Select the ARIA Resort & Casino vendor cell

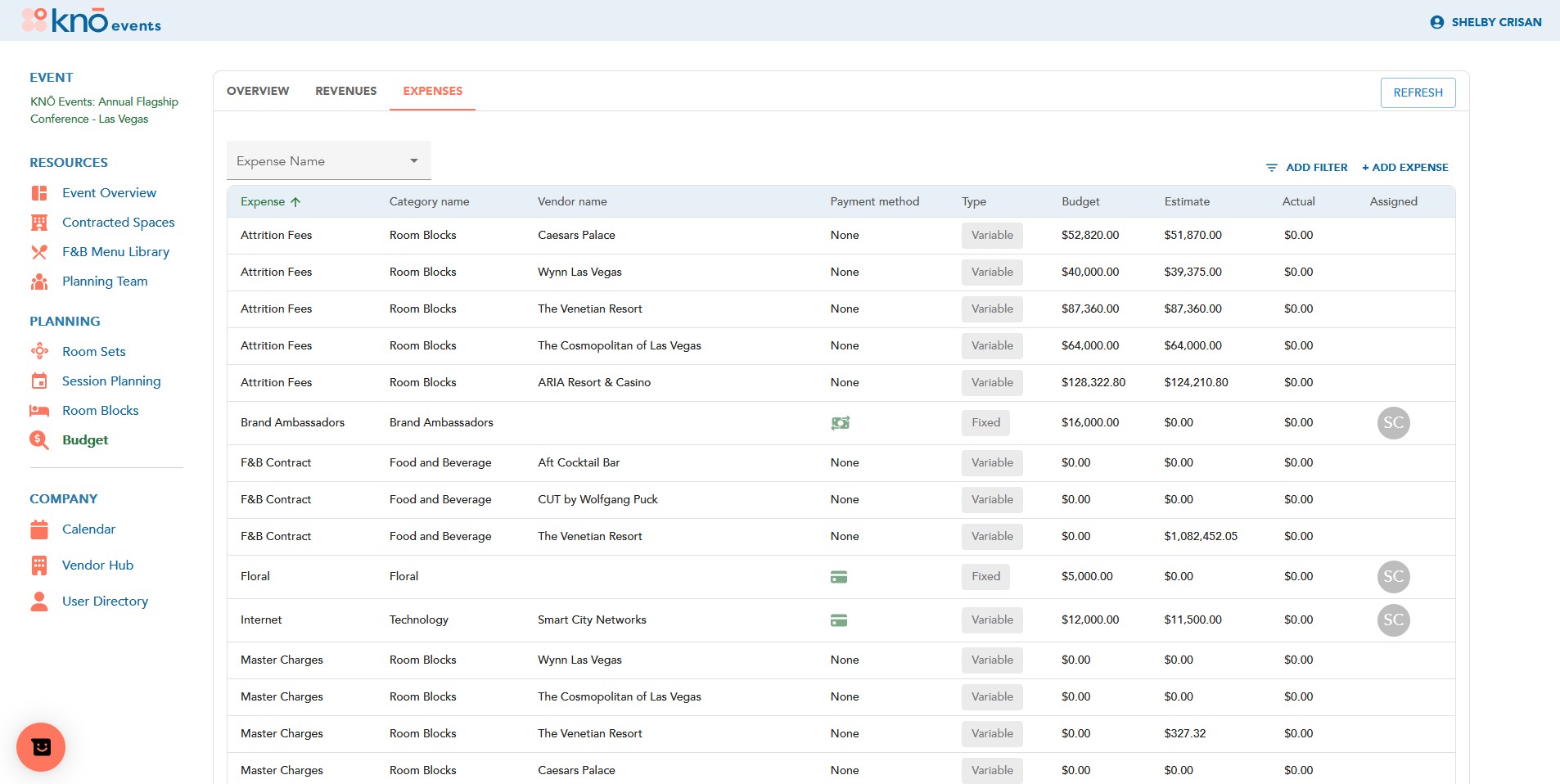point(594,383)
